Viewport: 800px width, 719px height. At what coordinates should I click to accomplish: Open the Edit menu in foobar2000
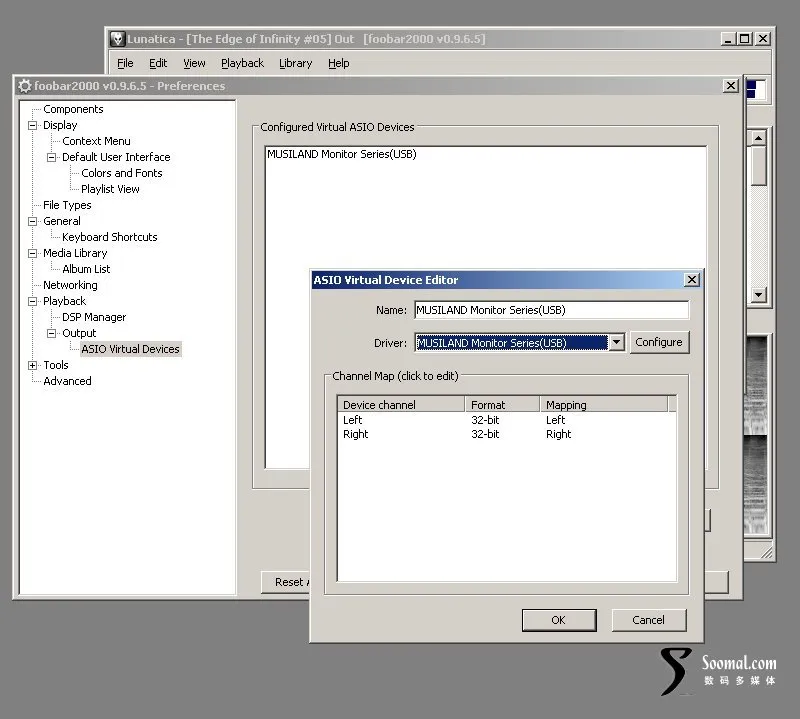158,63
